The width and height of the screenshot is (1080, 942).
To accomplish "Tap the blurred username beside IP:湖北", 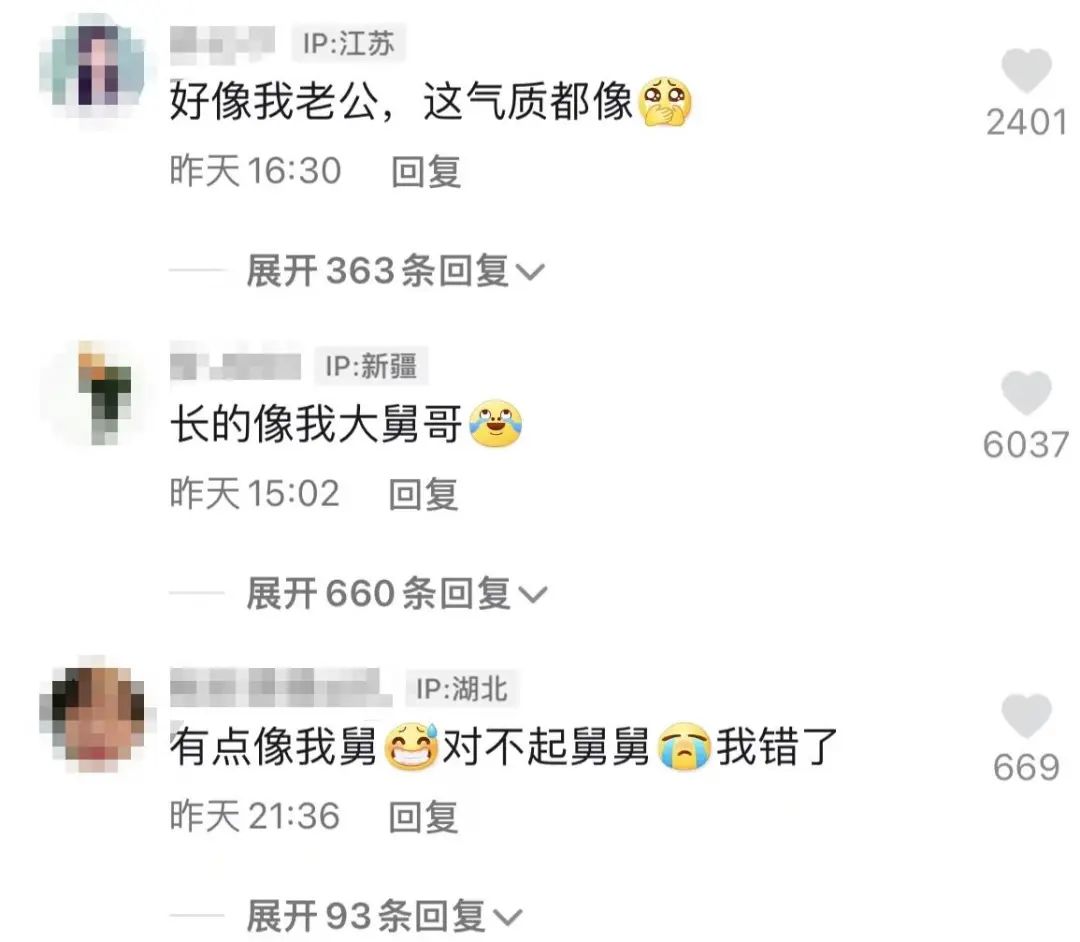I will (x=280, y=687).
